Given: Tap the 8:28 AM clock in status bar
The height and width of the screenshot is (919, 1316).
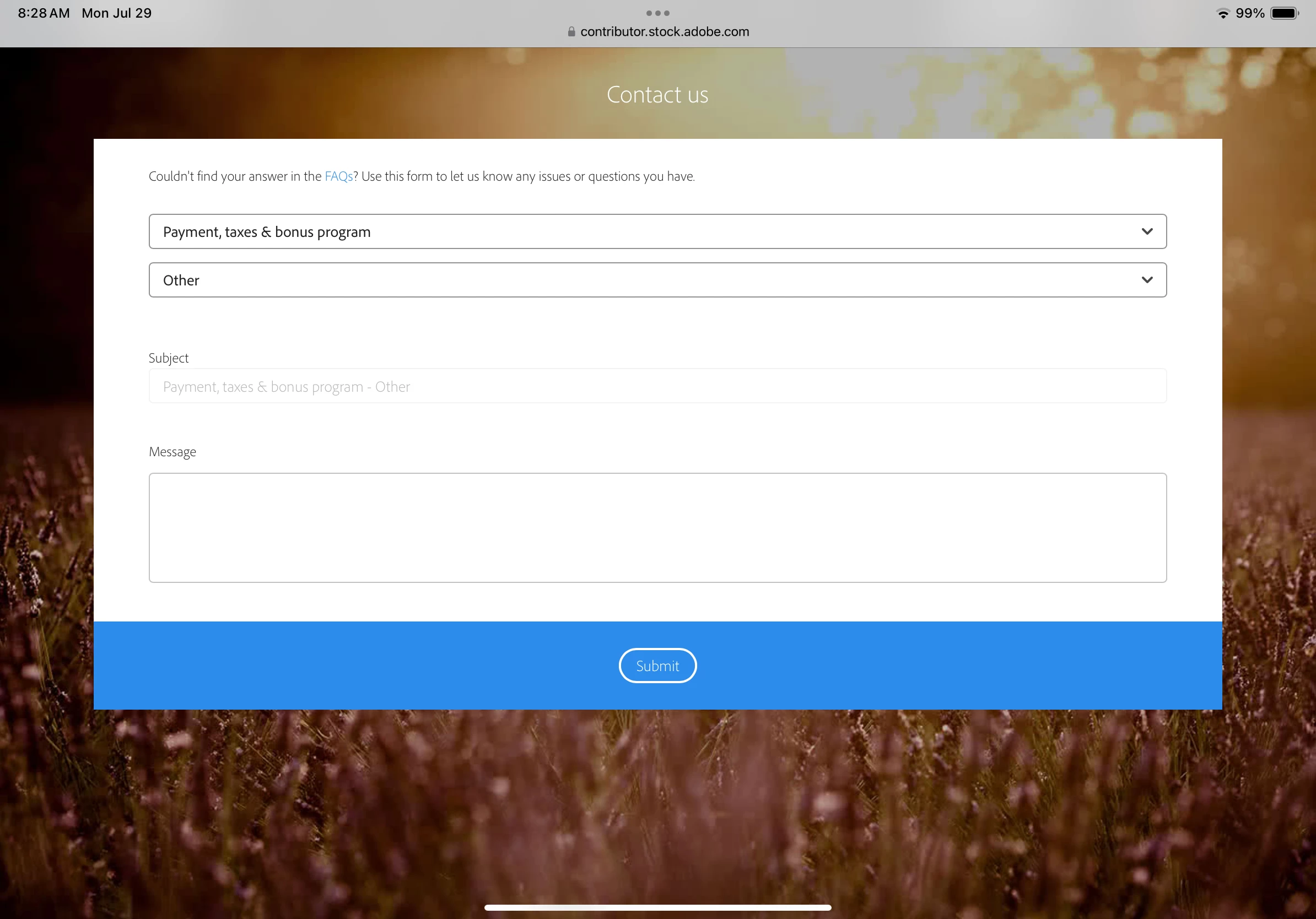Looking at the screenshot, I should point(44,13).
